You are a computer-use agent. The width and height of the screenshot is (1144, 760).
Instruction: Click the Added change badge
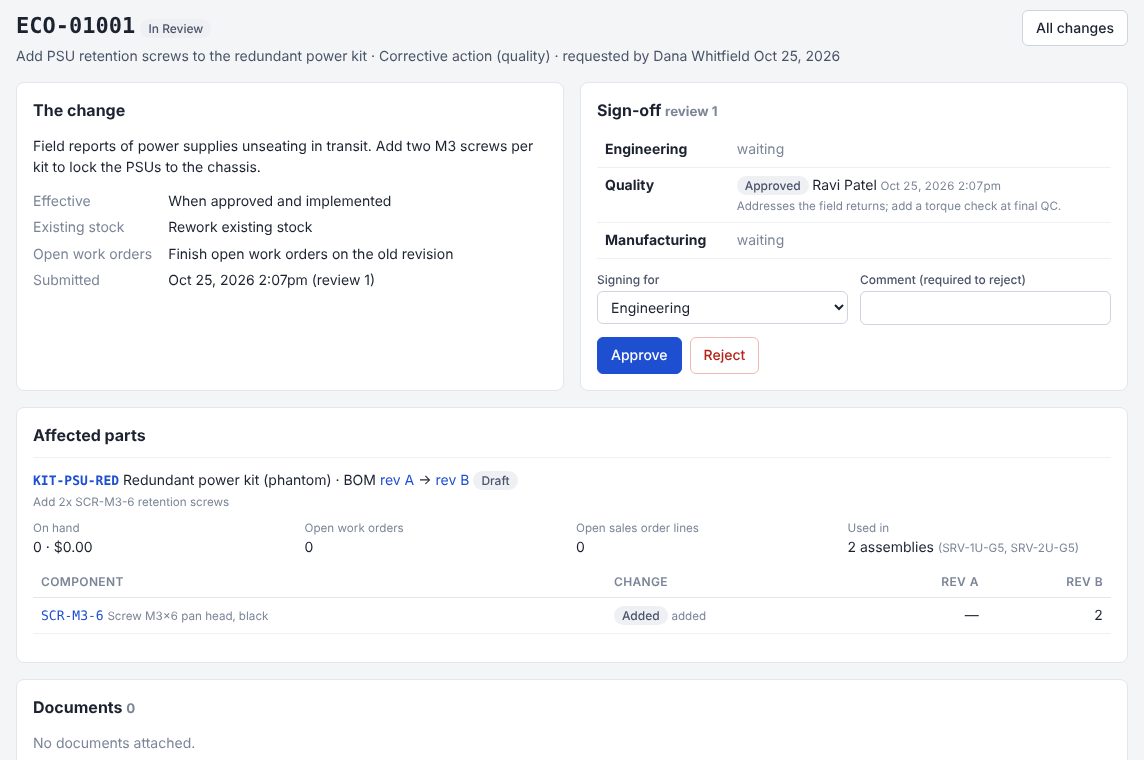pyautogui.click(x=641, y=616)
